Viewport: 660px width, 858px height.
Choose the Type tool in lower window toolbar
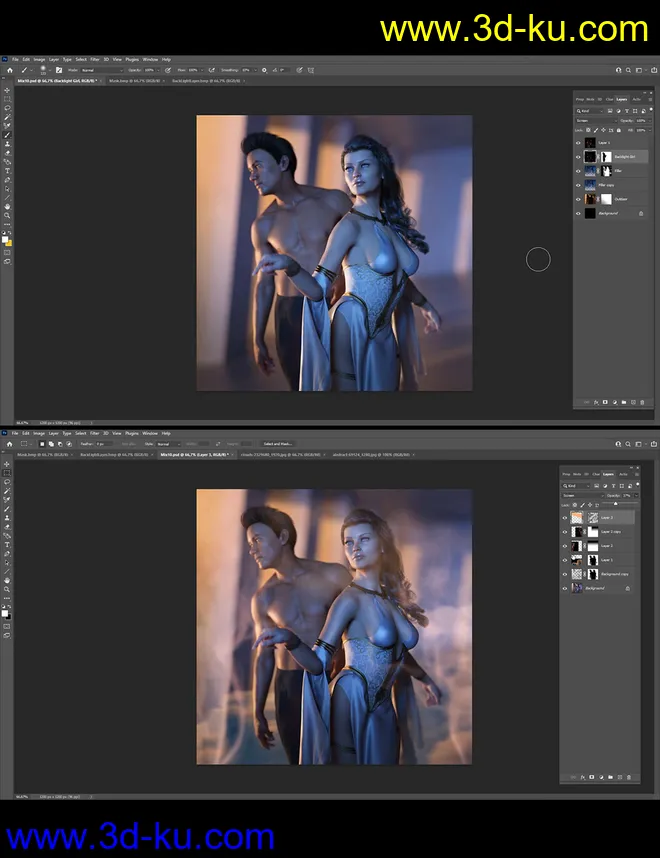tap(7, 544)
